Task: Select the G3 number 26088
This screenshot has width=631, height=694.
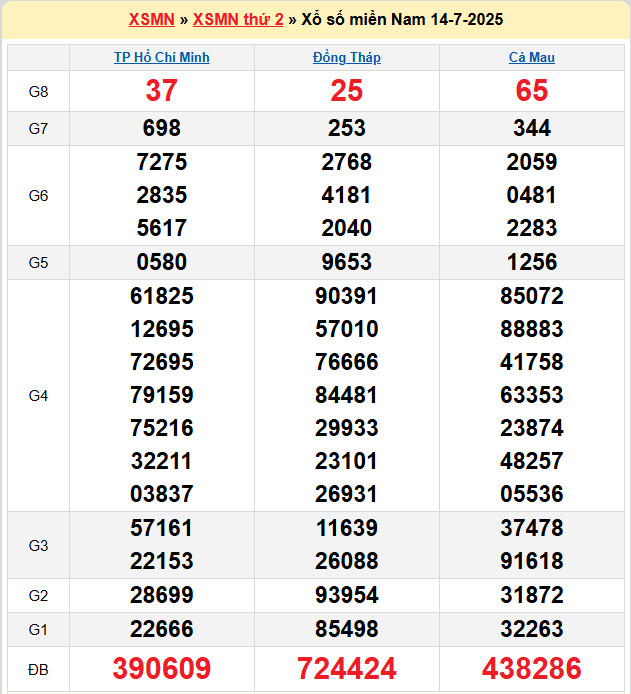Action: (346, 561)
